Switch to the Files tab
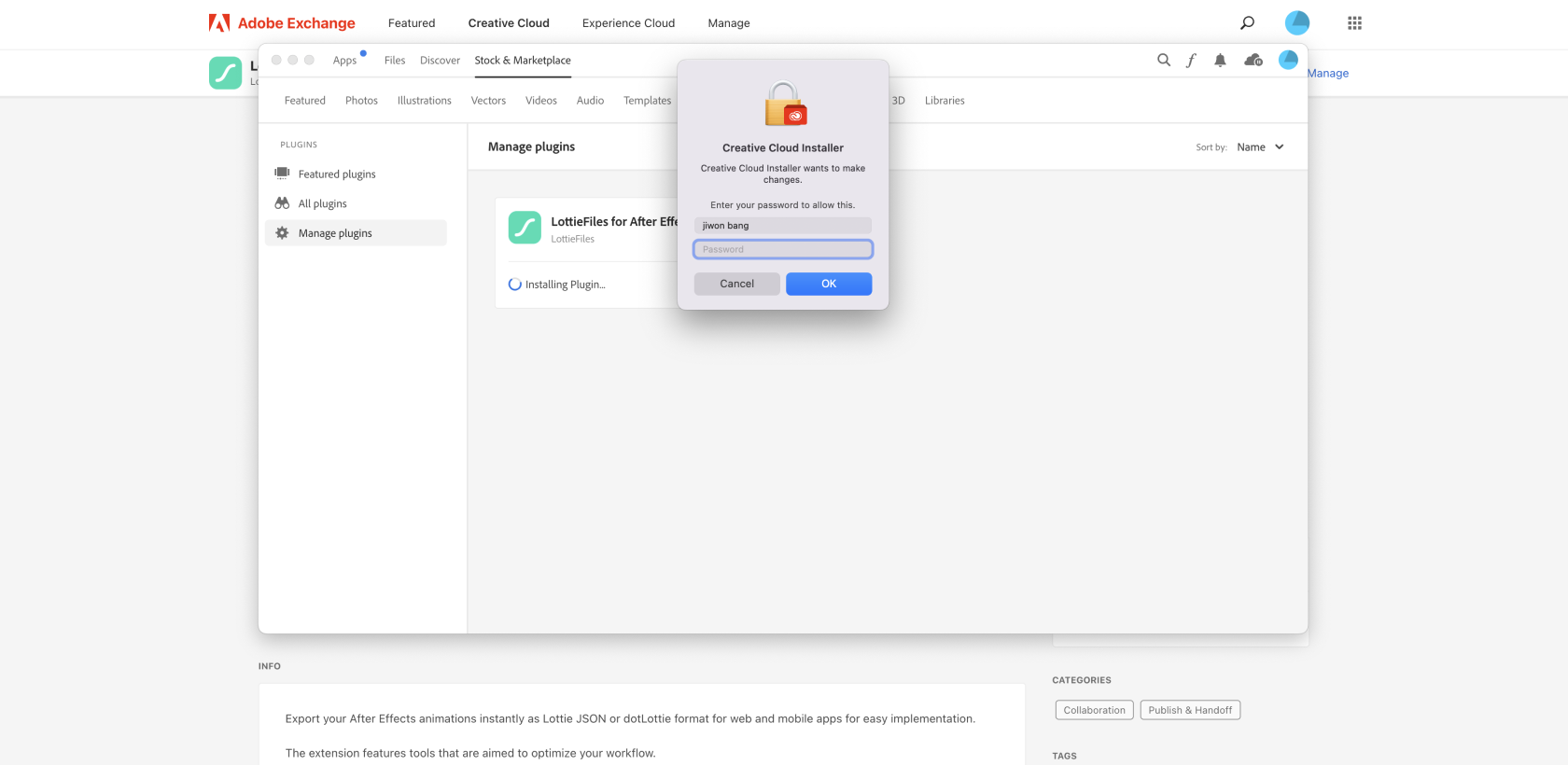The width and height of the screenshot is (1568, 765). (395, 61)
